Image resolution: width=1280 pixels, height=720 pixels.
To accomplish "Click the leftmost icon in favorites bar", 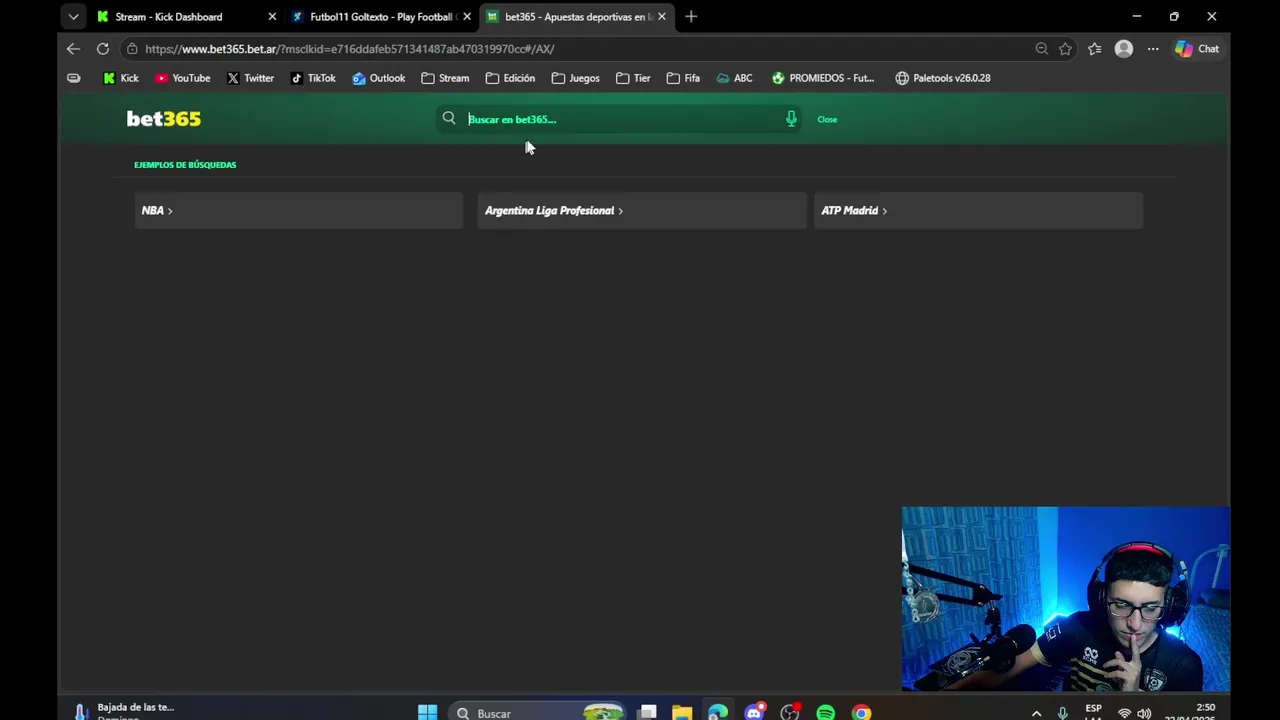I will pos(73,78).
